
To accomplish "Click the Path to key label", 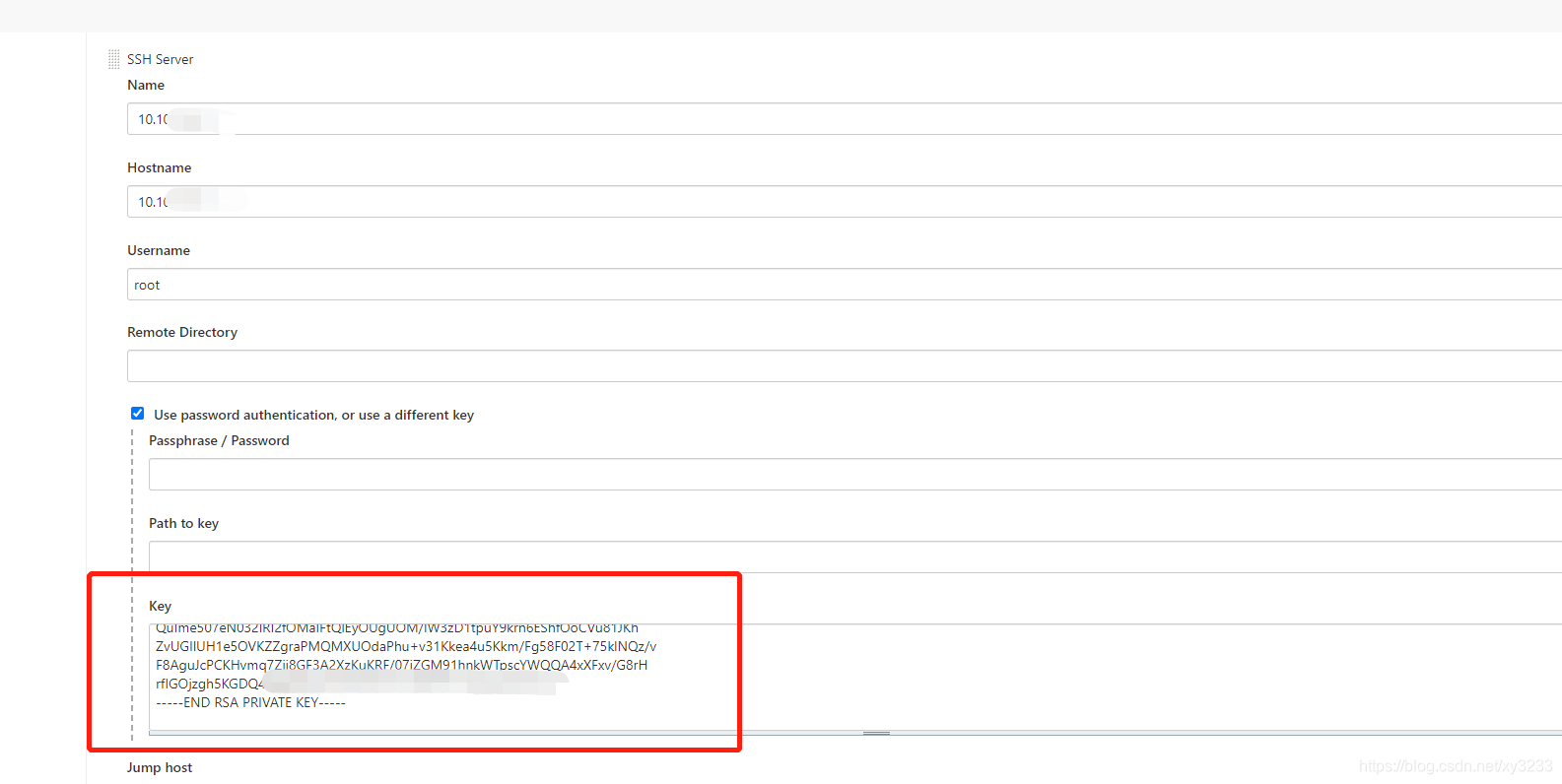I will (183, 523).
